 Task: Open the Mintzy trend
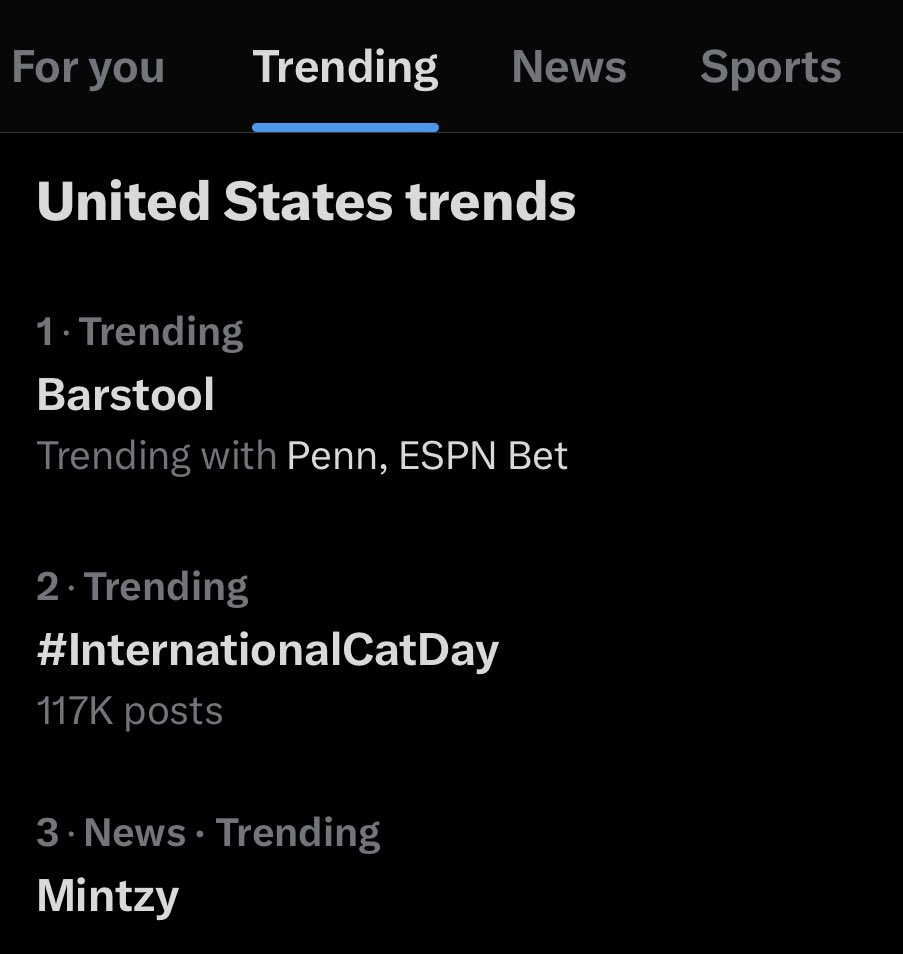pos(108,896)
